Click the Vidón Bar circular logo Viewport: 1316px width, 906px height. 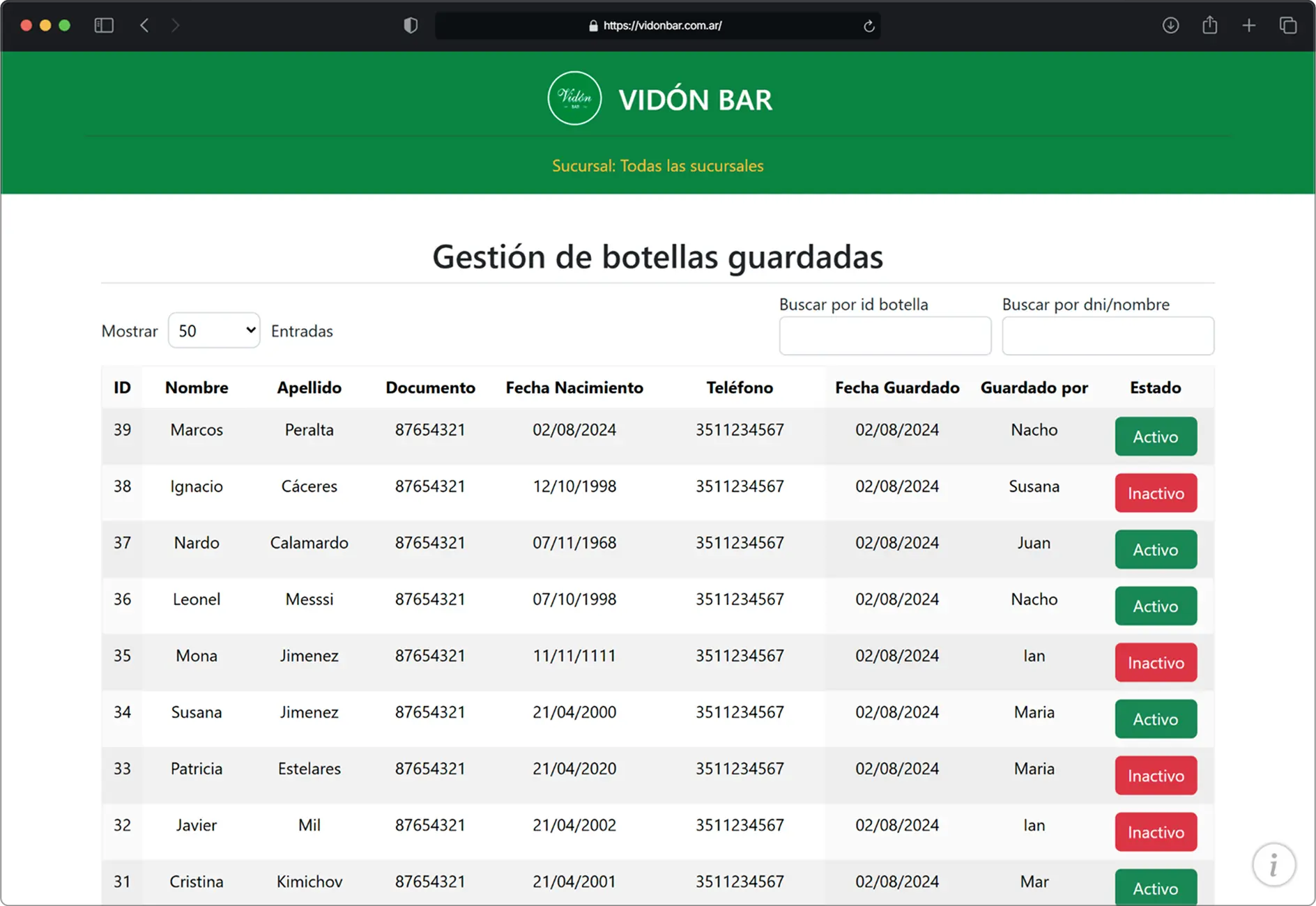tap(574, 98)
